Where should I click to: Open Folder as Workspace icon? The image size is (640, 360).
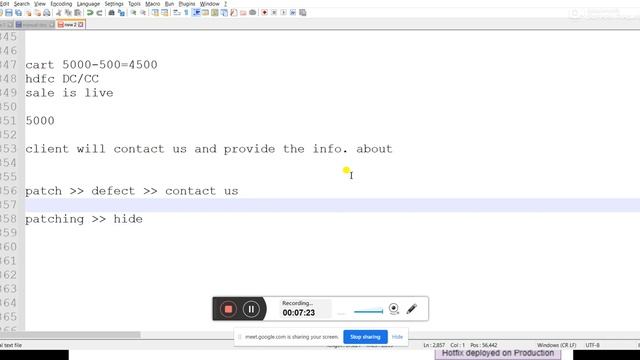pos(243,13)
